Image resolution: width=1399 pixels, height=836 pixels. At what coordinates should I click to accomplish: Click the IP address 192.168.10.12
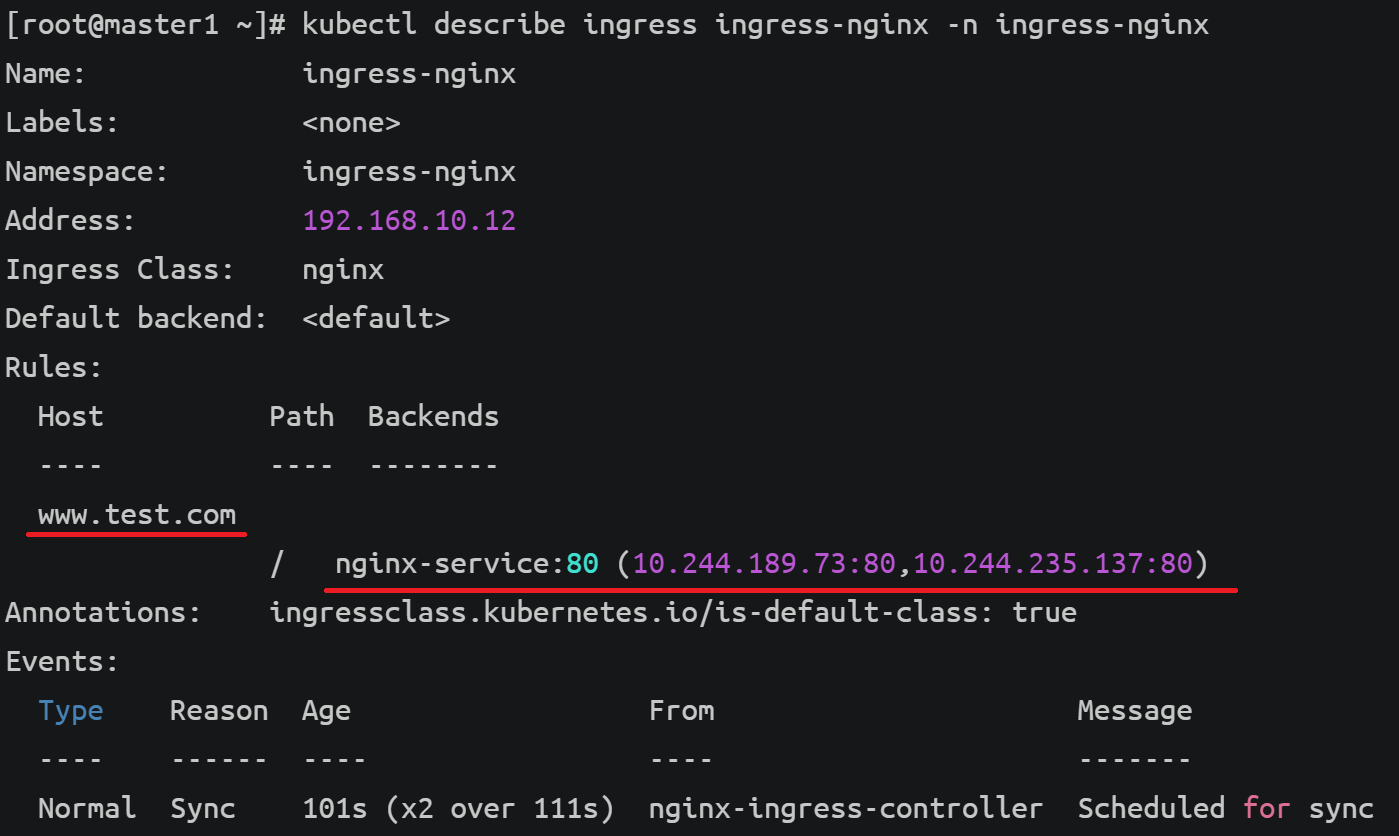[409, 220]
